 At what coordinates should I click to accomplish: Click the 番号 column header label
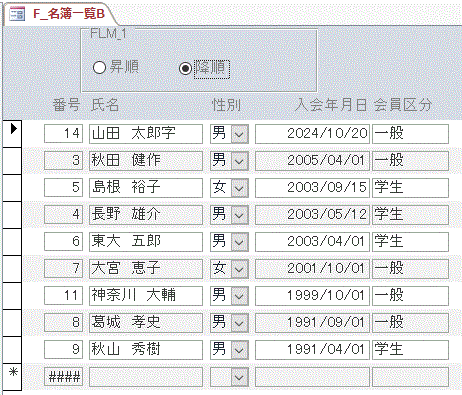(66, 105)
